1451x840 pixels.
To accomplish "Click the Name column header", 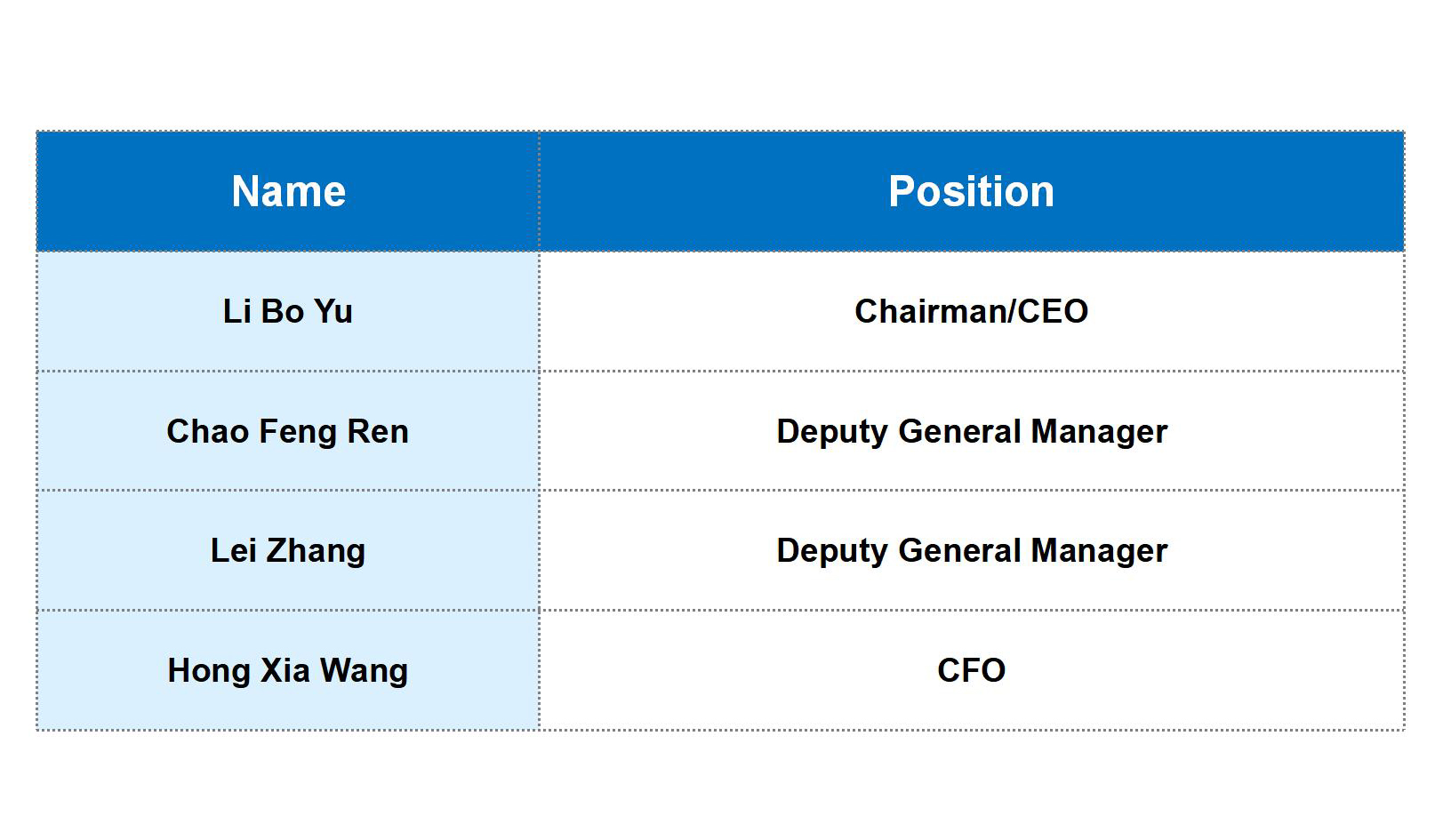I will (x=288, y=192).
